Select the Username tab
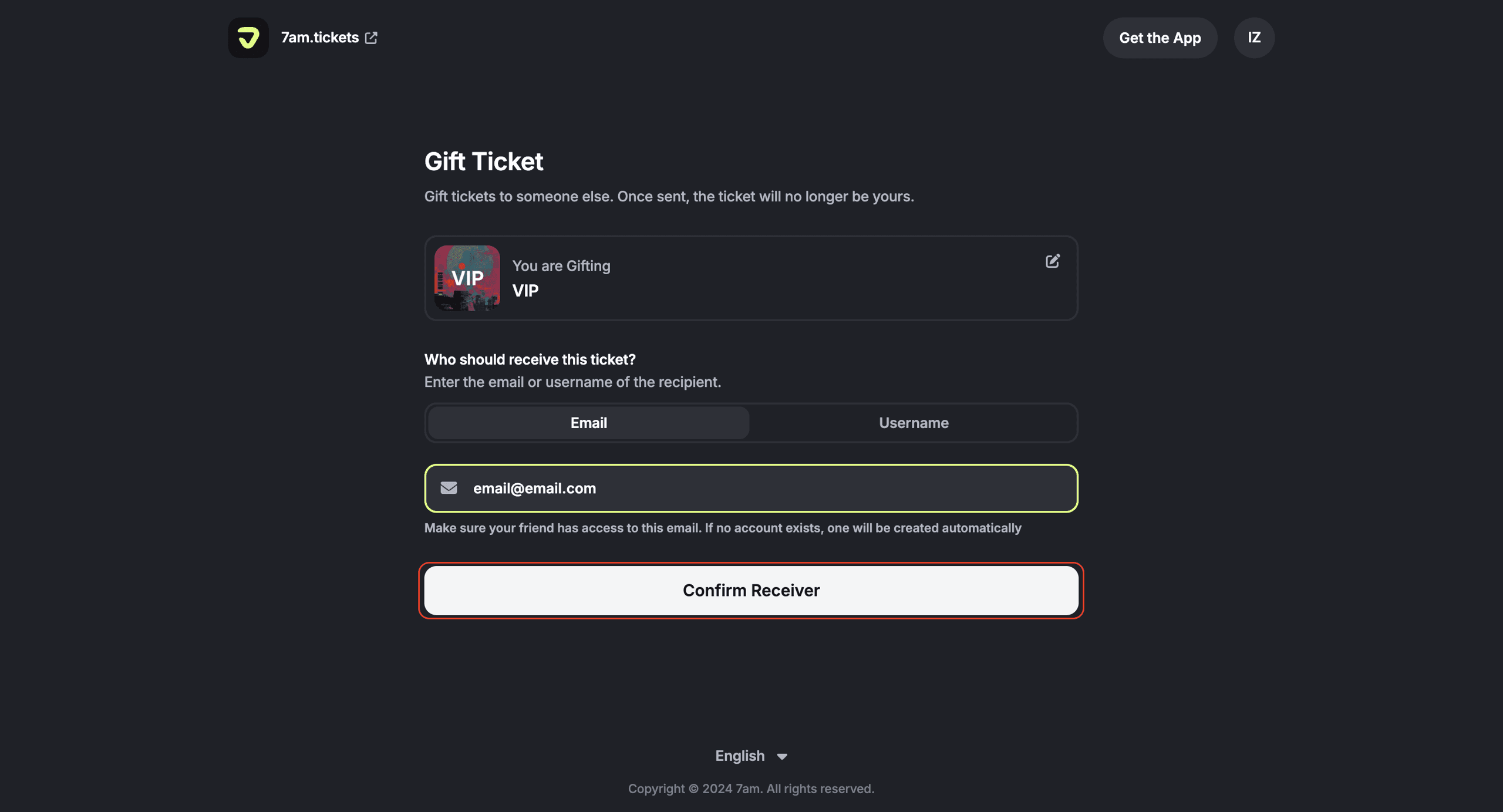The image size is (1503, 812). click(x=913, y=423)
